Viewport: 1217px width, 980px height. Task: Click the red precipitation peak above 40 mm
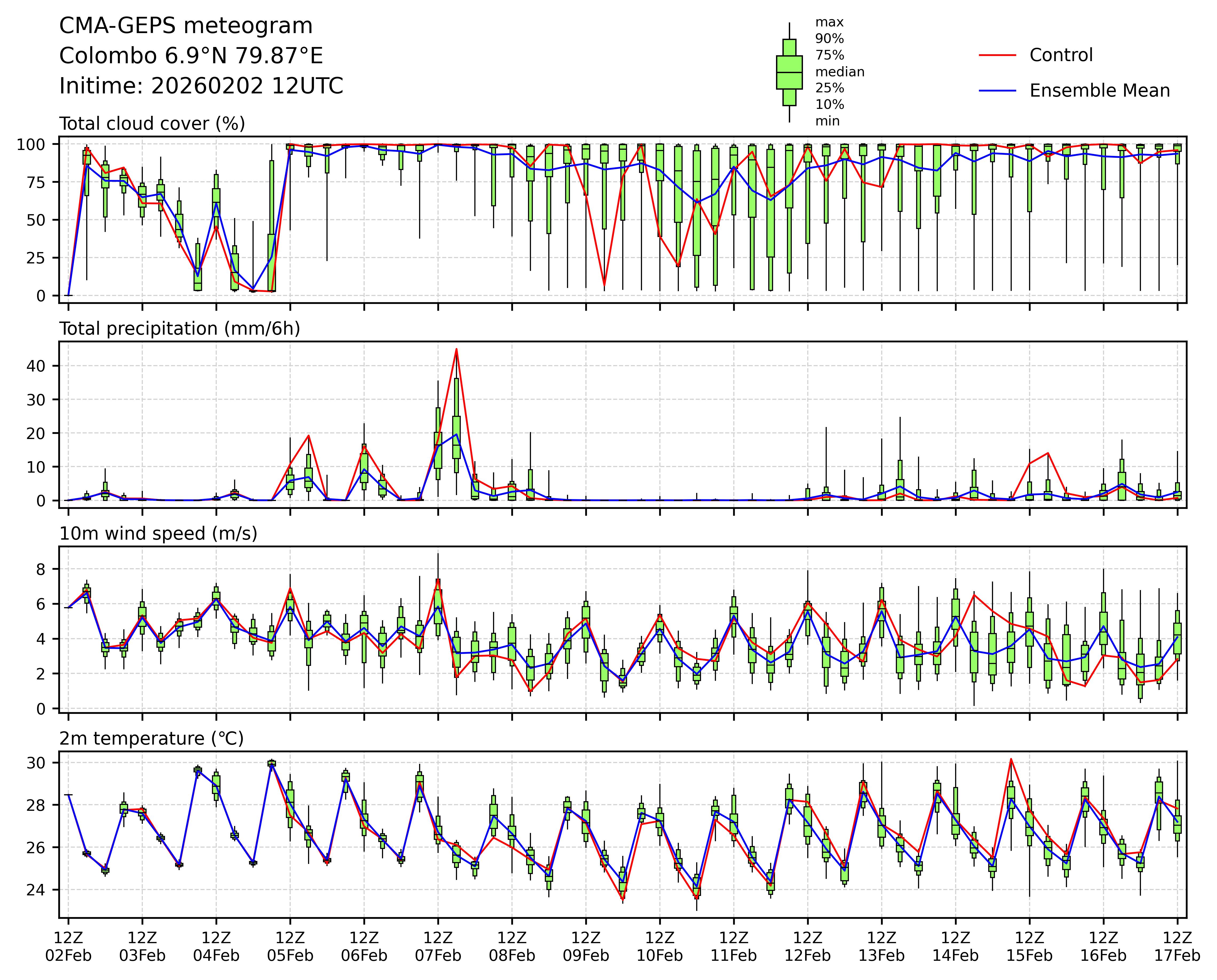coord(456,349)
